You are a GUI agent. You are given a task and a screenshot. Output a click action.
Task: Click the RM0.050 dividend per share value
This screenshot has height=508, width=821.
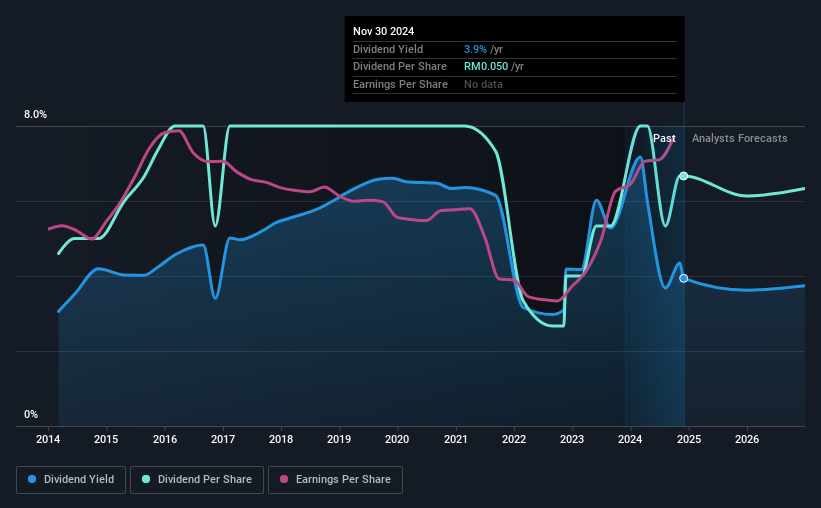point(486,67)
